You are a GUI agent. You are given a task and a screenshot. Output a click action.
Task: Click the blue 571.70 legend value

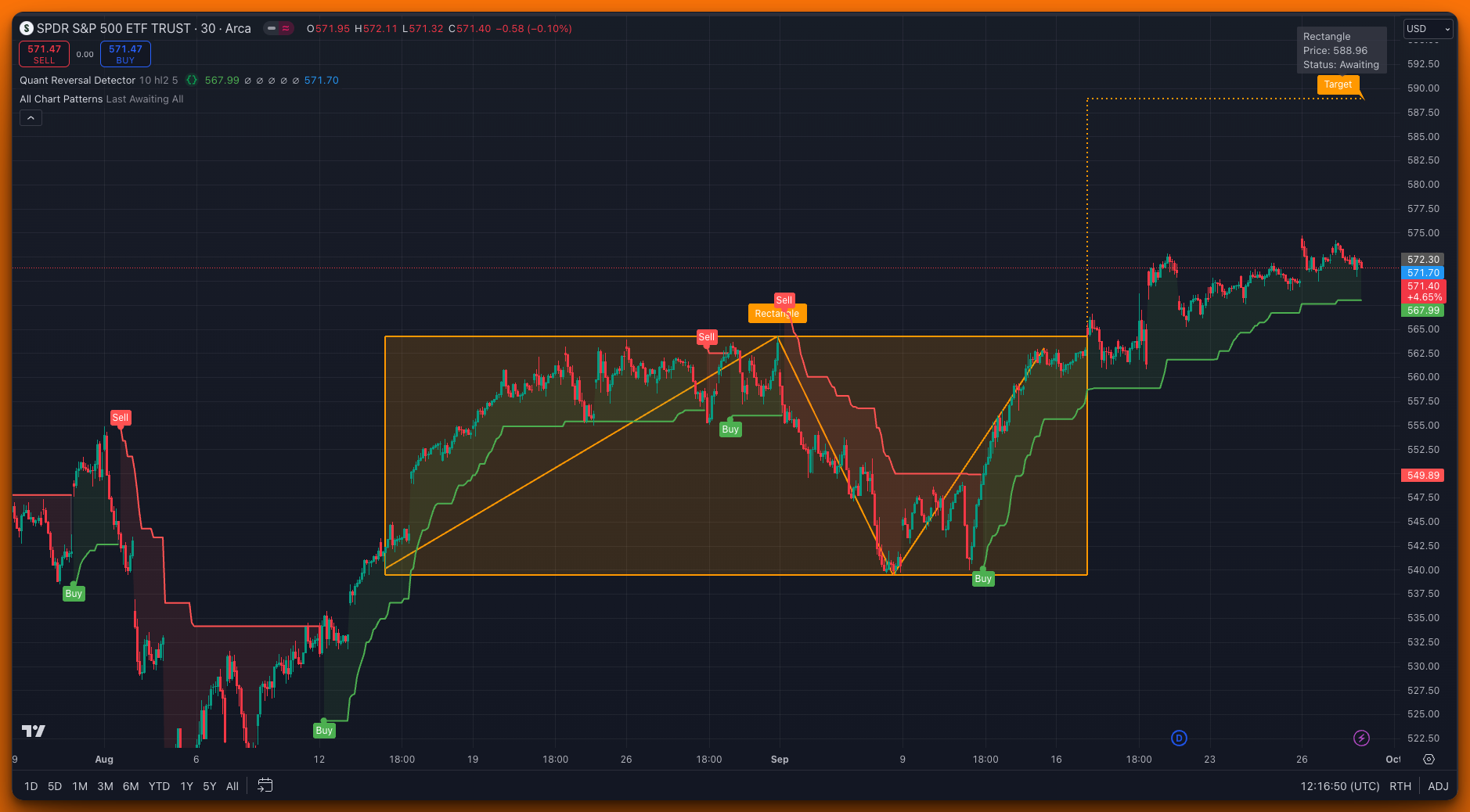pyautogui.click(x=322, y=80)
